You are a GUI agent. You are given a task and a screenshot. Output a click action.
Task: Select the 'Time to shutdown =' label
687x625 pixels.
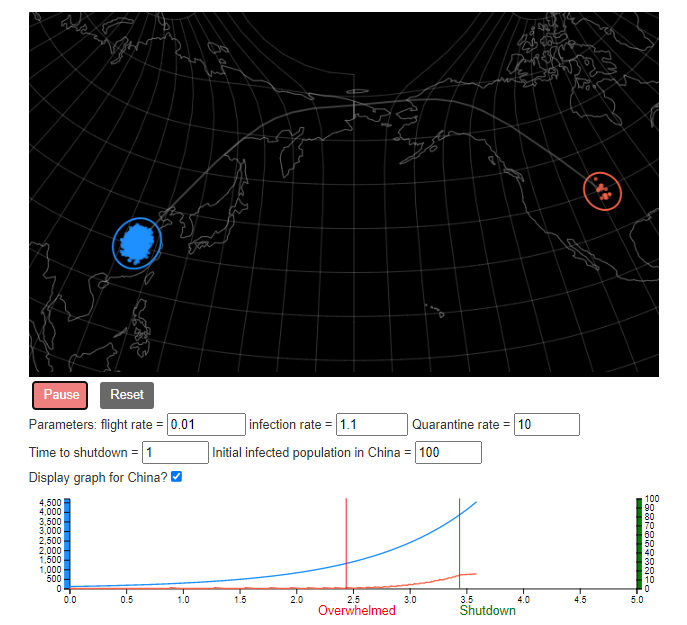pyautogui.click(x=84, y=452)
